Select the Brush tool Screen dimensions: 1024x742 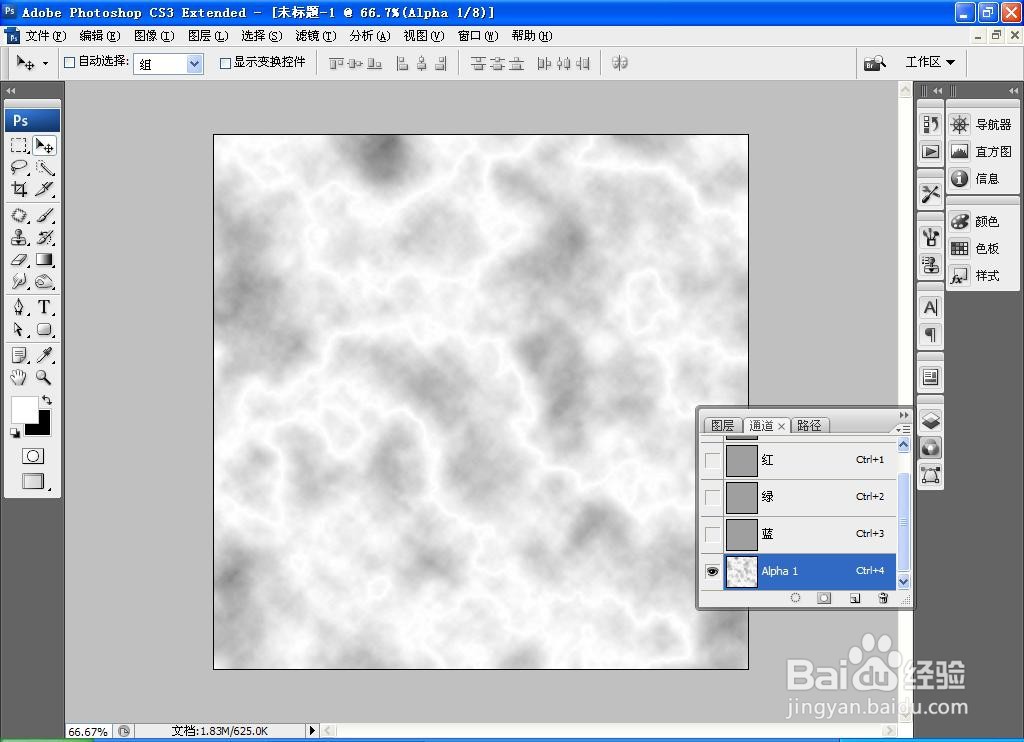pos(44,215)
